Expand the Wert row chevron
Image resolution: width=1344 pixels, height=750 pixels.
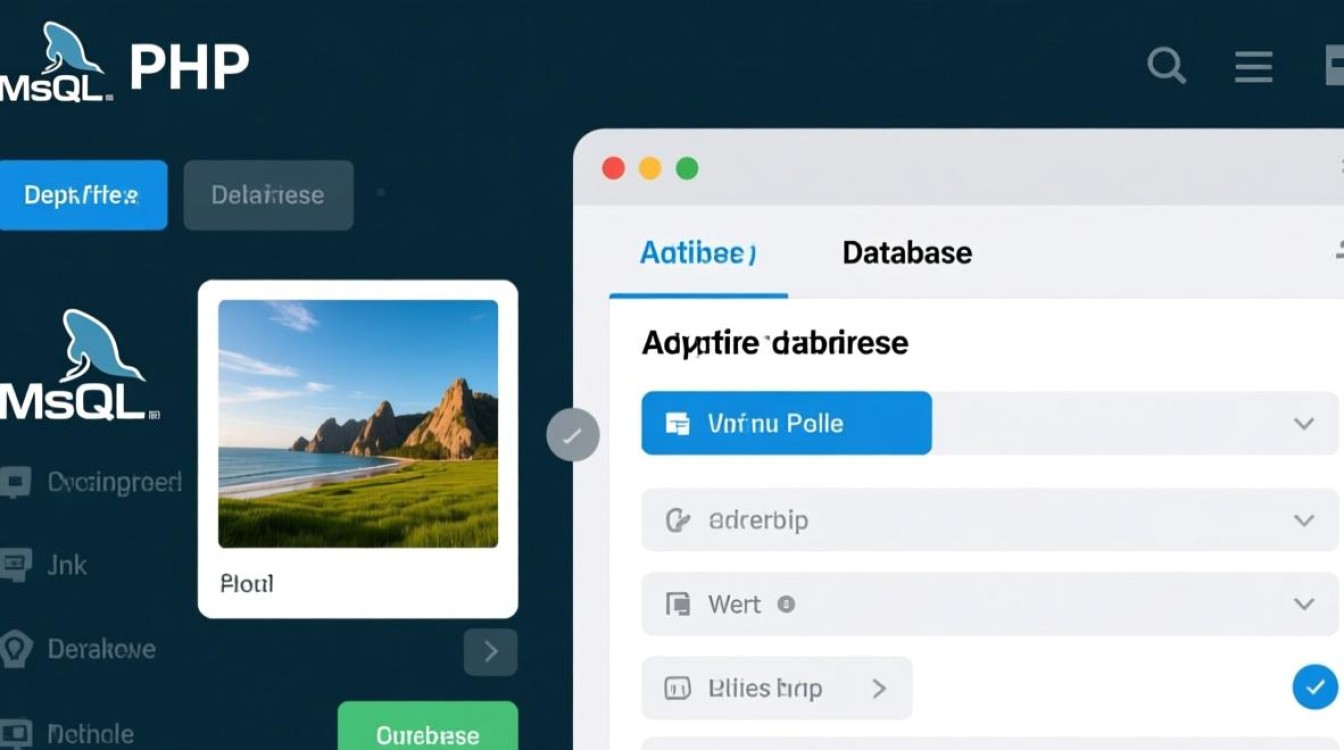[1303, 604]
